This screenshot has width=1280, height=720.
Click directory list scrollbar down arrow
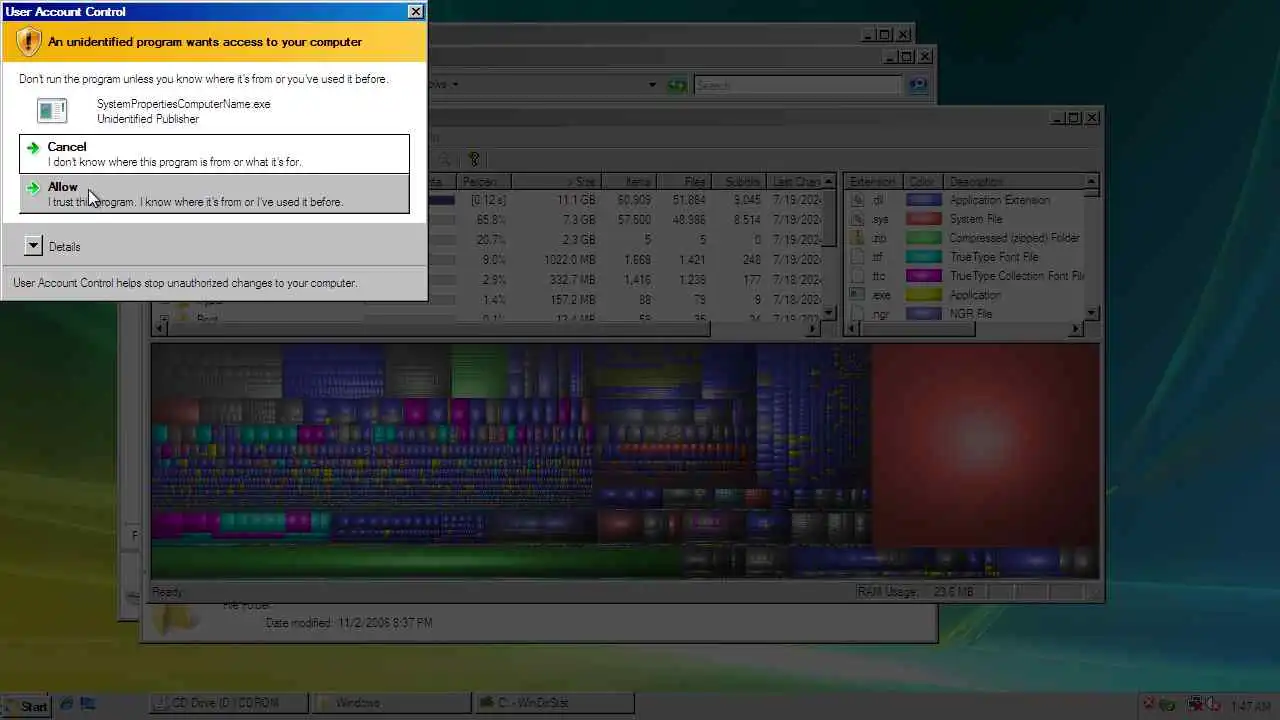[x=829, y=313]
